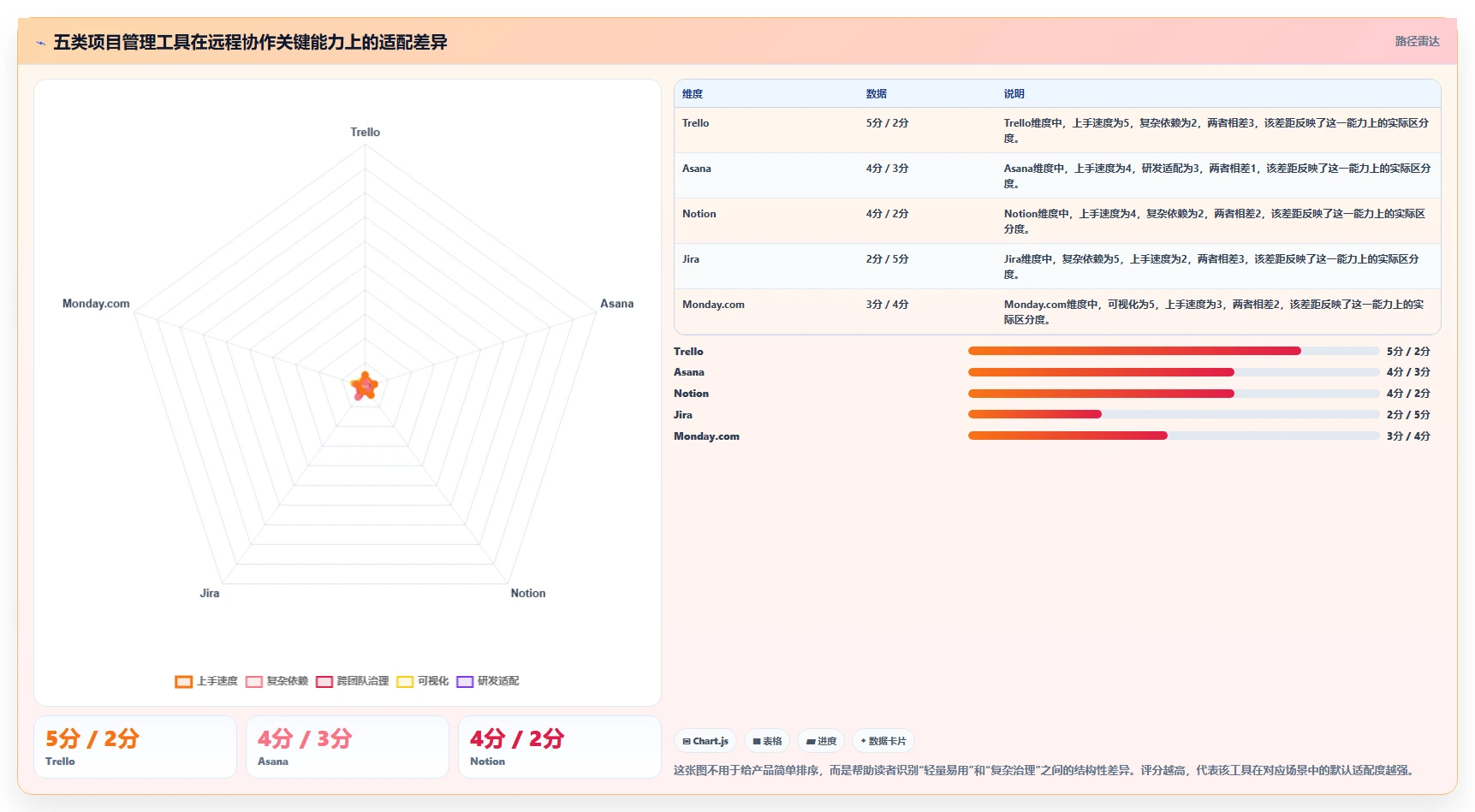1475x812 pixels.
Task: Click the Notion label in the progress list
Action: coord(691,394)
